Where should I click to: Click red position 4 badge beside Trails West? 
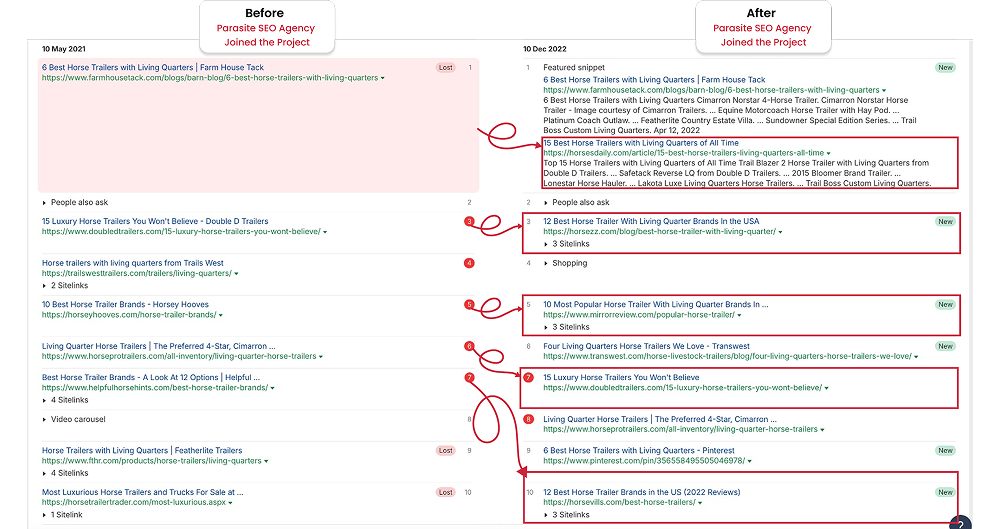[x=469, y=263]
